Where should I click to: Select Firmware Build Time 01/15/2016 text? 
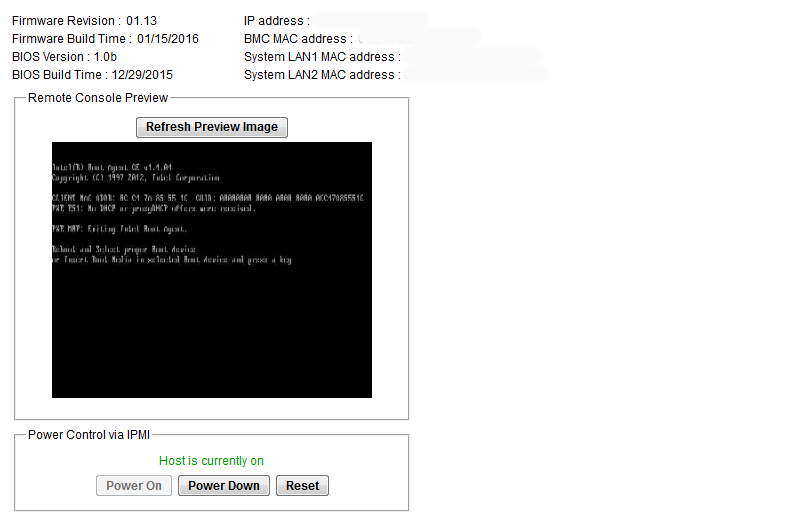coord(105,39)
